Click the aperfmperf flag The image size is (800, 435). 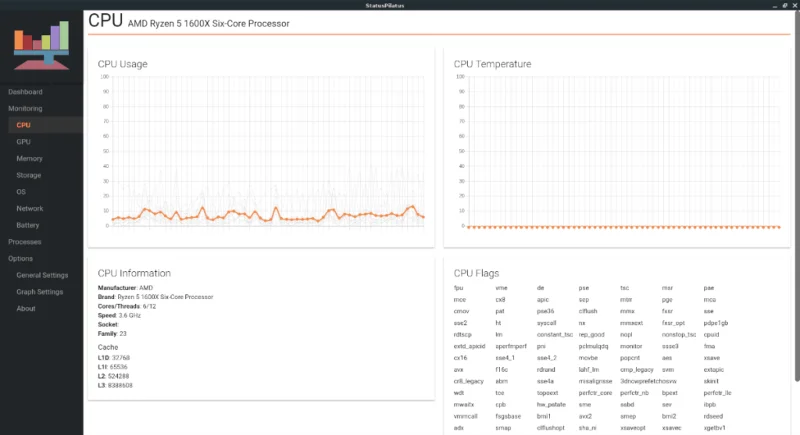click(511, 346)
